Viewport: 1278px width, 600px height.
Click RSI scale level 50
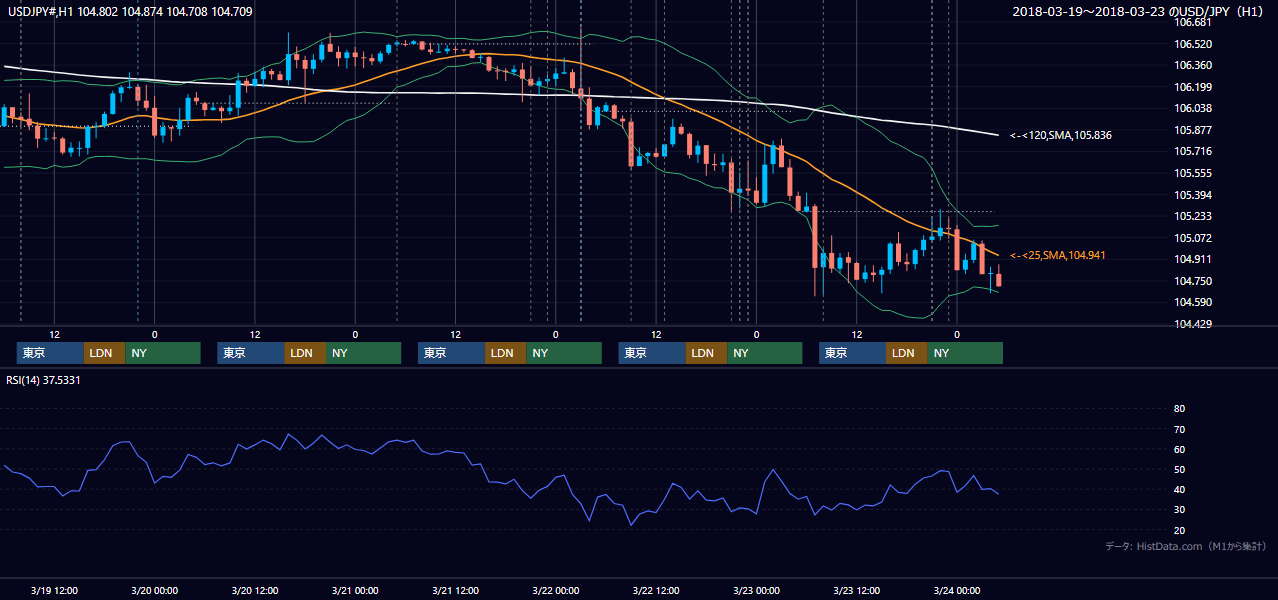1179,469
